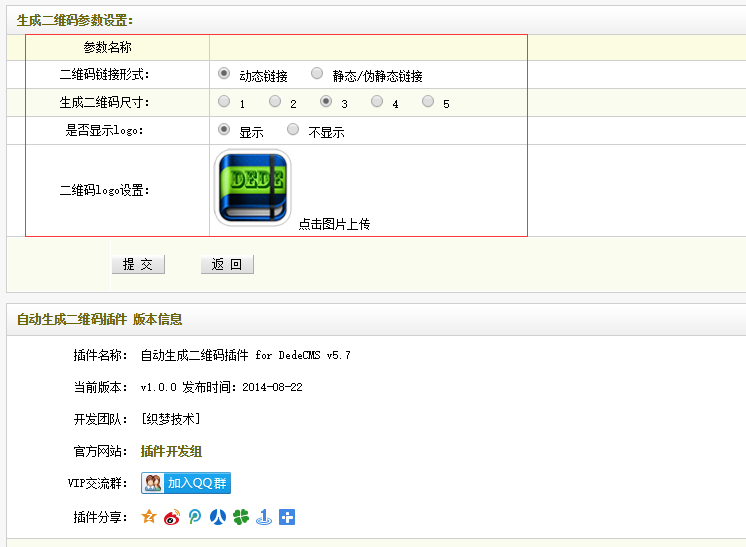Image resolution: width=746 pixels, height=547 pixels.
Task: Pick QR code size 4
Action: click(377, 101)
